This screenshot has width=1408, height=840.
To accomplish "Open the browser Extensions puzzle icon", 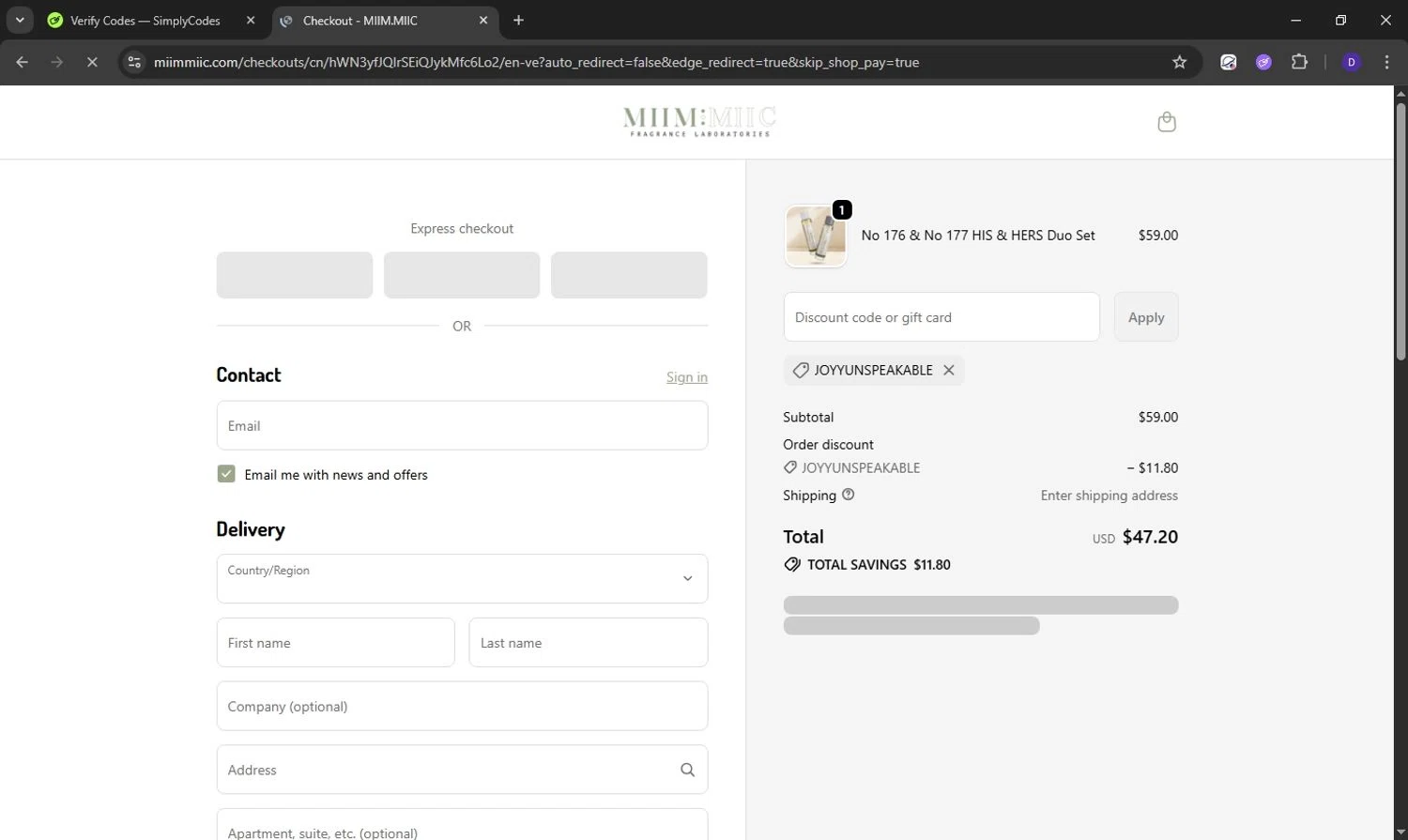I will [x=1299, y=62].
